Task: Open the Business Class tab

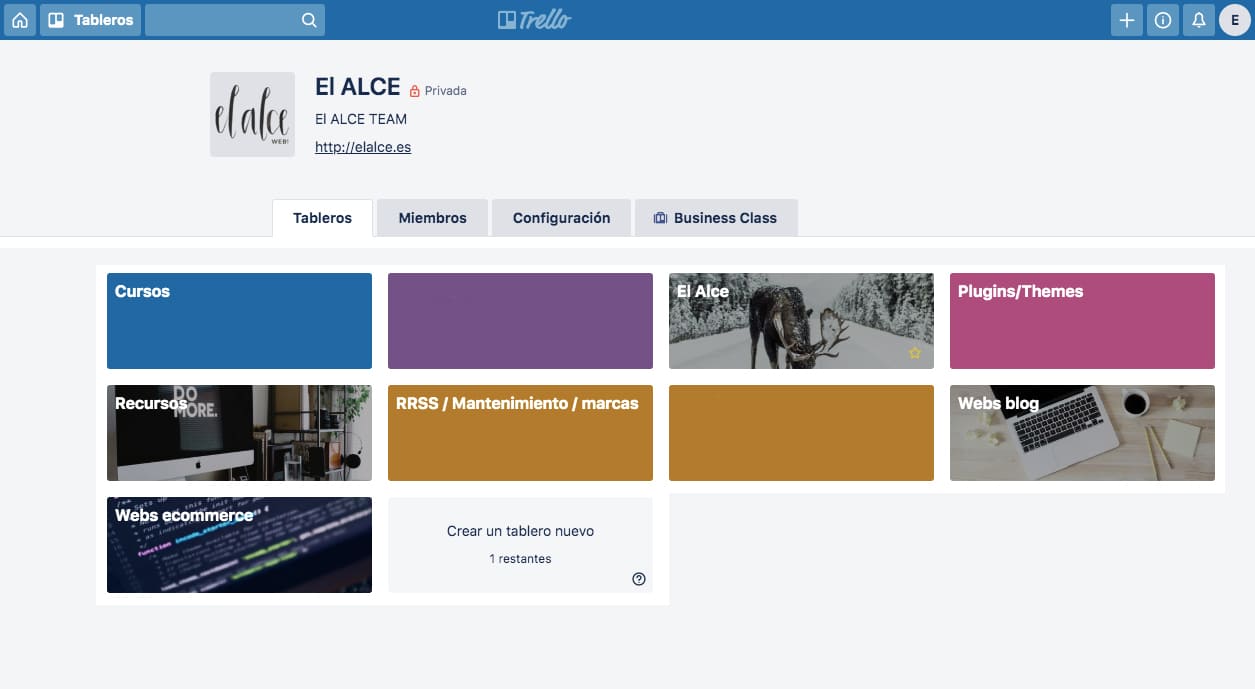Action: 716,218
